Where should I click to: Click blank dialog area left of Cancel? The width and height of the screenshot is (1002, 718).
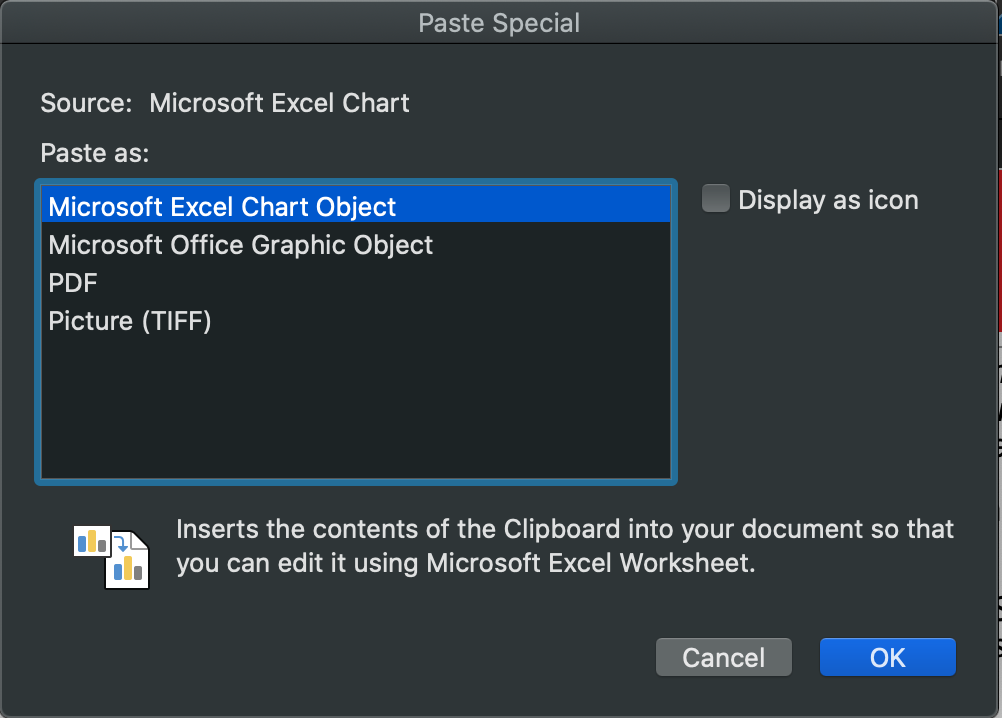tap(400, 657)
